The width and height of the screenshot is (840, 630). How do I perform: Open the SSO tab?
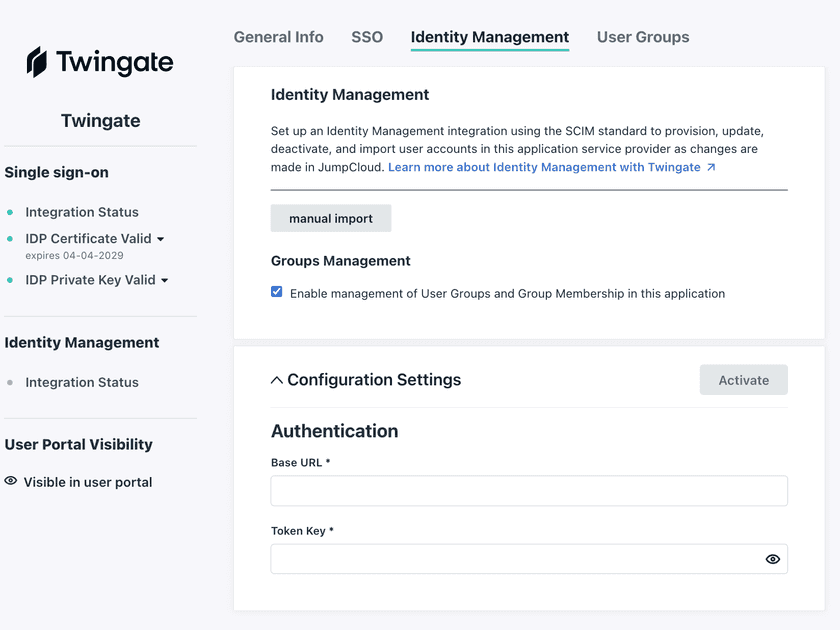(x=367, y=37)
